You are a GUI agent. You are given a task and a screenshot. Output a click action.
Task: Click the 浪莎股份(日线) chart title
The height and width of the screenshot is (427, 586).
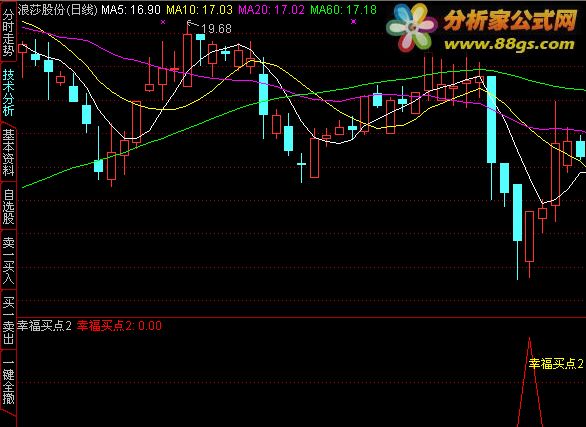pyautogui.click(x=58, y=10)
